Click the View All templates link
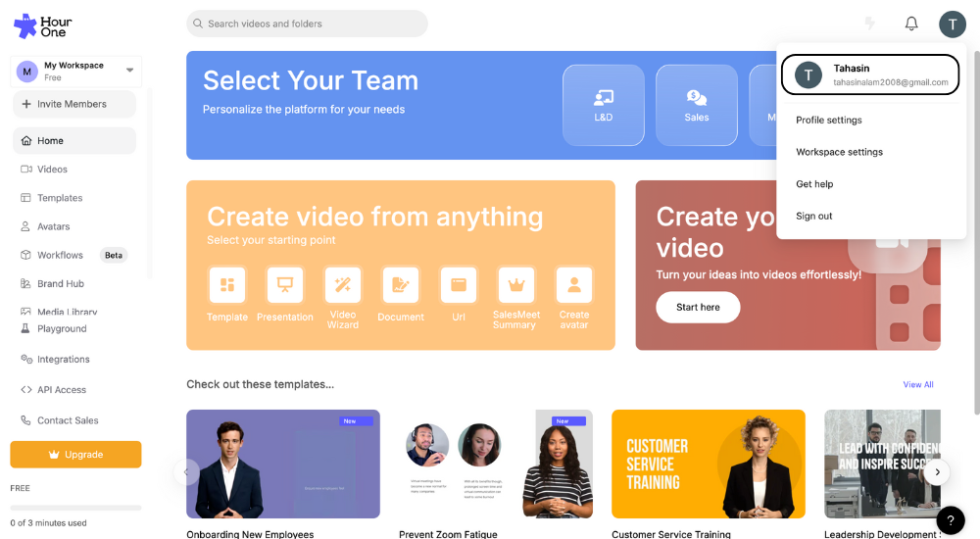The height and width of the screenshot is (539, 980). (917, 385)
